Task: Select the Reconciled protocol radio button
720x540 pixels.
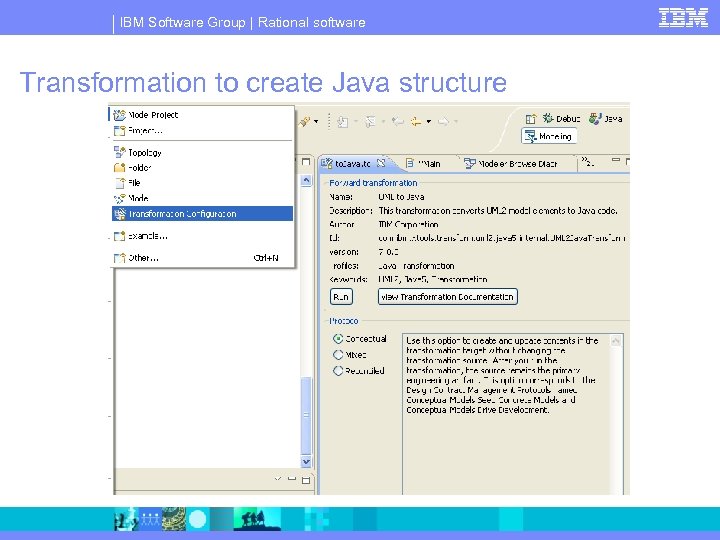Action: pos(338,371)
